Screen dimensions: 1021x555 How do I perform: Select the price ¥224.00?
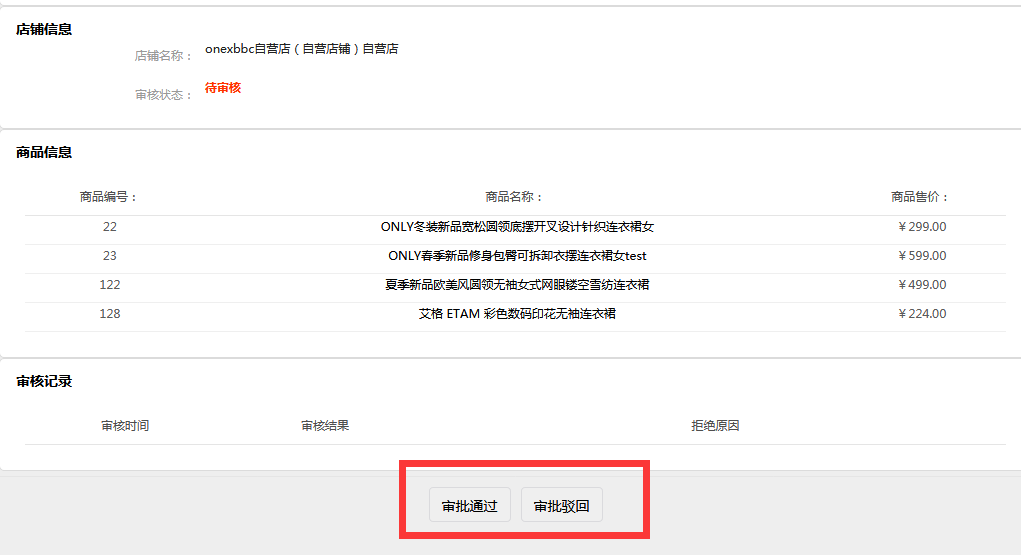[x=922, y=314]
